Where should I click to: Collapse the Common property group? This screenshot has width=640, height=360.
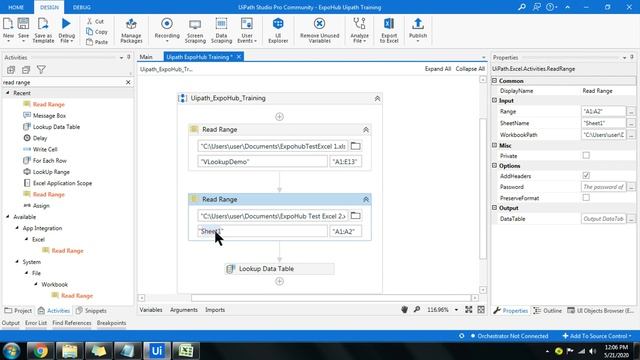click(x=494, y=81)
